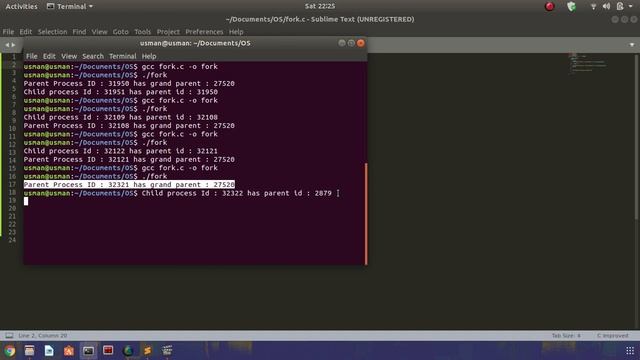Viewport: 640px width, 360px height.
Task: Click highlighted line "Parent Process ID : 32321"
Action: coord(129,185)
